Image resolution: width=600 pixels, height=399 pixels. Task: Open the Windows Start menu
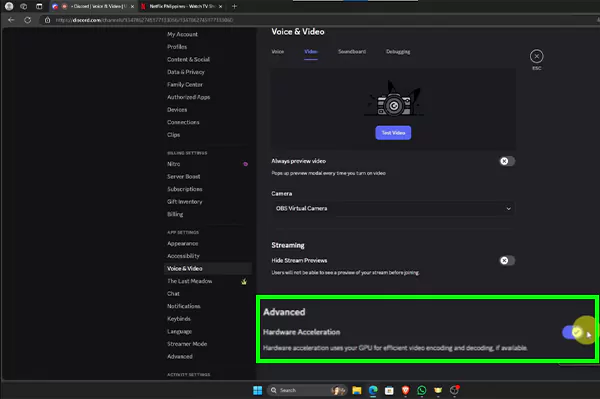click(x=258, y=390)
